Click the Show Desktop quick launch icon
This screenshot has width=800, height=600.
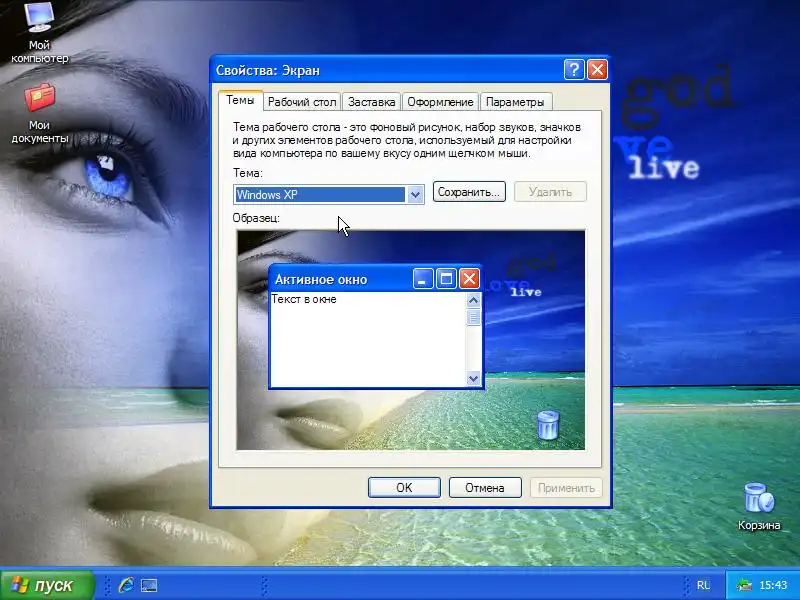[x=149, y=585]
